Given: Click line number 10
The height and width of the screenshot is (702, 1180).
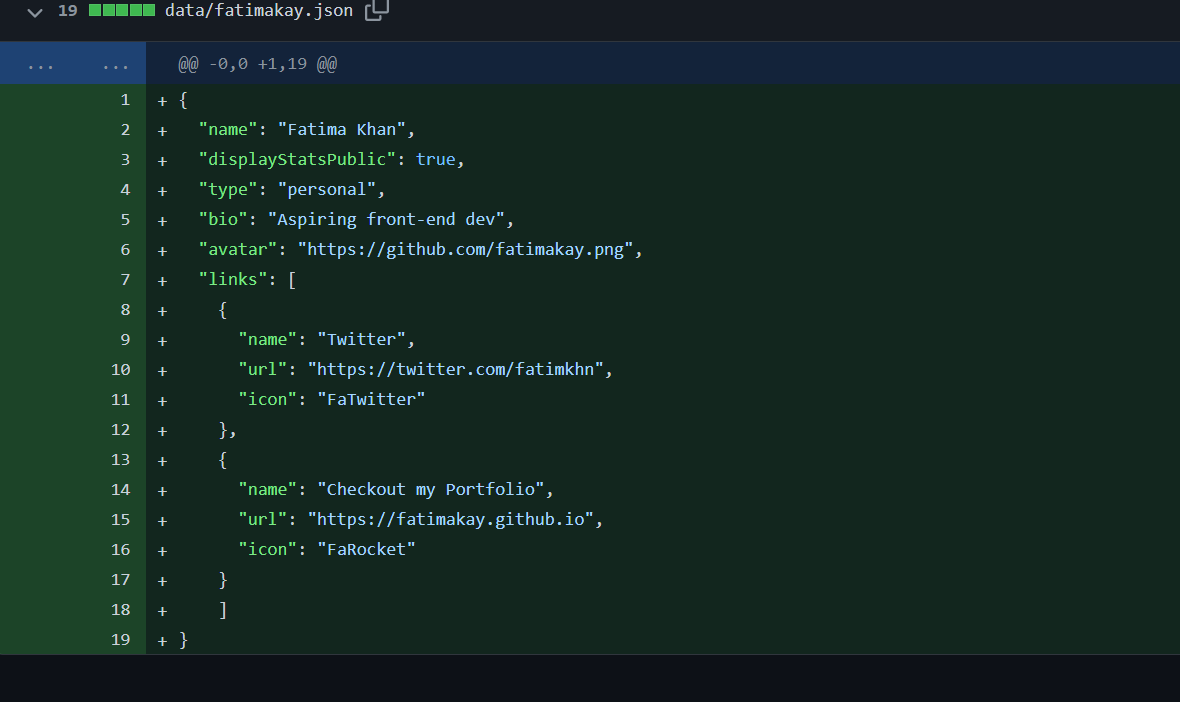Looking at the screenshot, I should point(120,370).
